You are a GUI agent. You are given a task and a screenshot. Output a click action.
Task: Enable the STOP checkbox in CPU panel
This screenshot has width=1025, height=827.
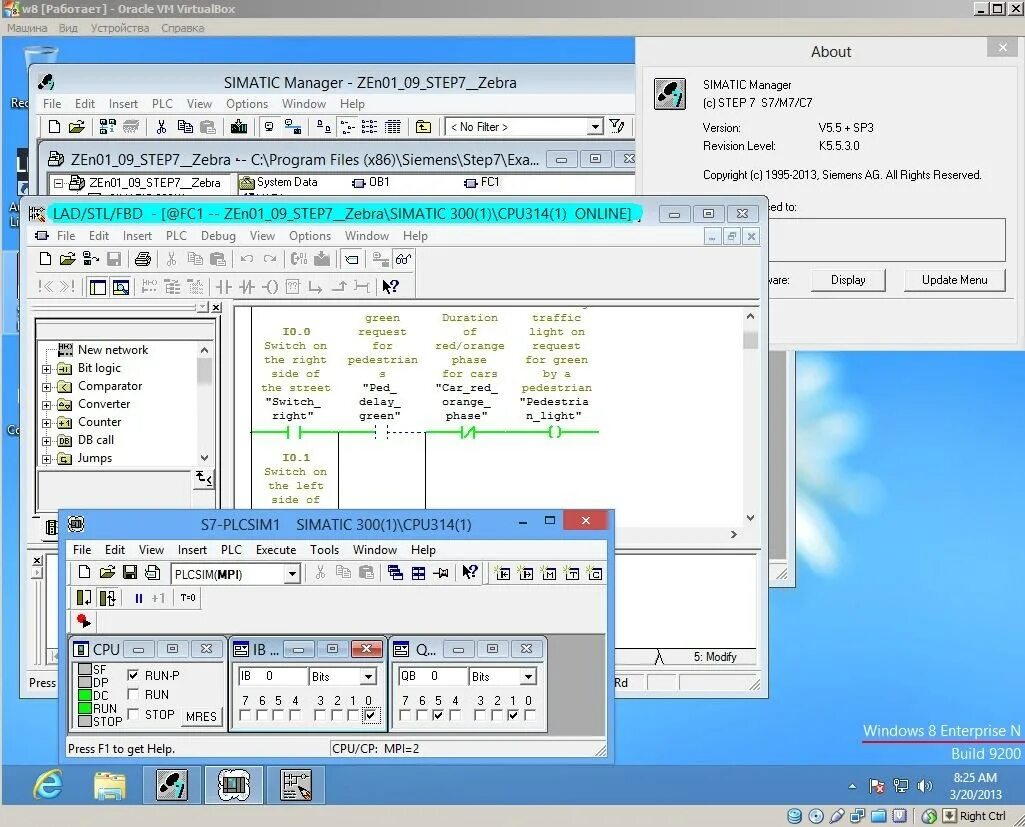133,713
